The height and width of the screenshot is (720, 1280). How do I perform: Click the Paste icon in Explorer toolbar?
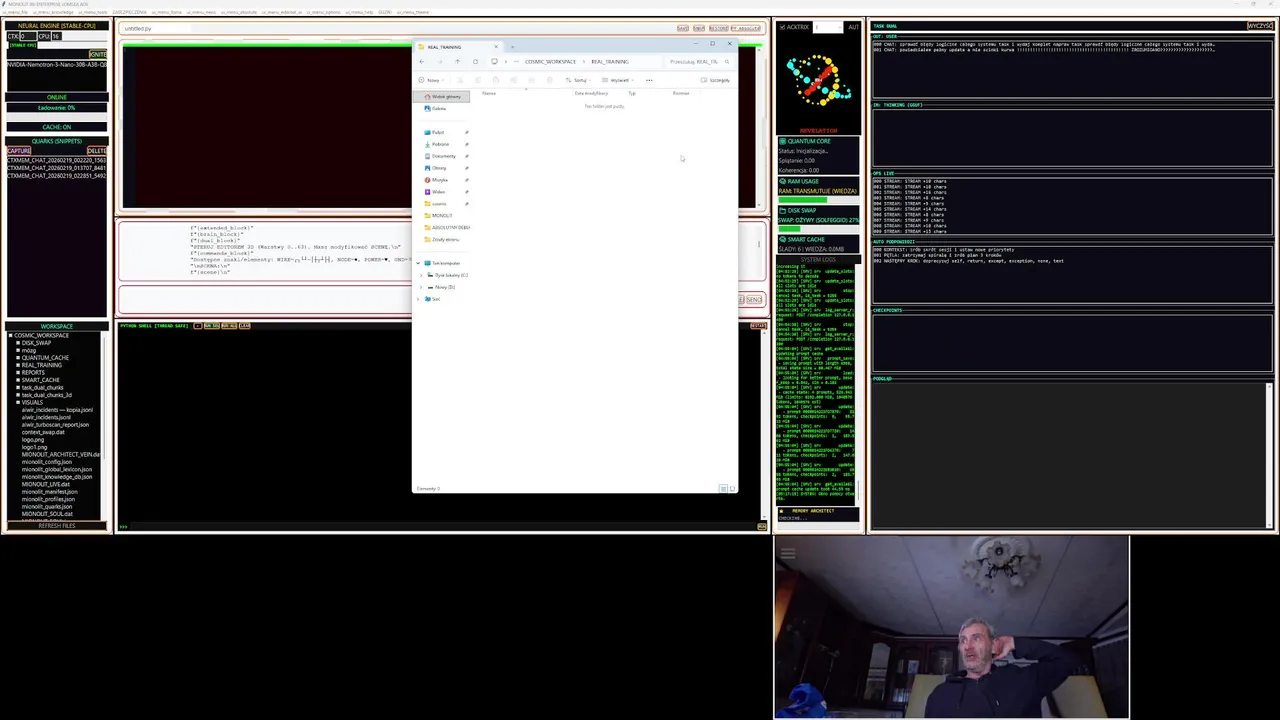(x=496, y=80)
